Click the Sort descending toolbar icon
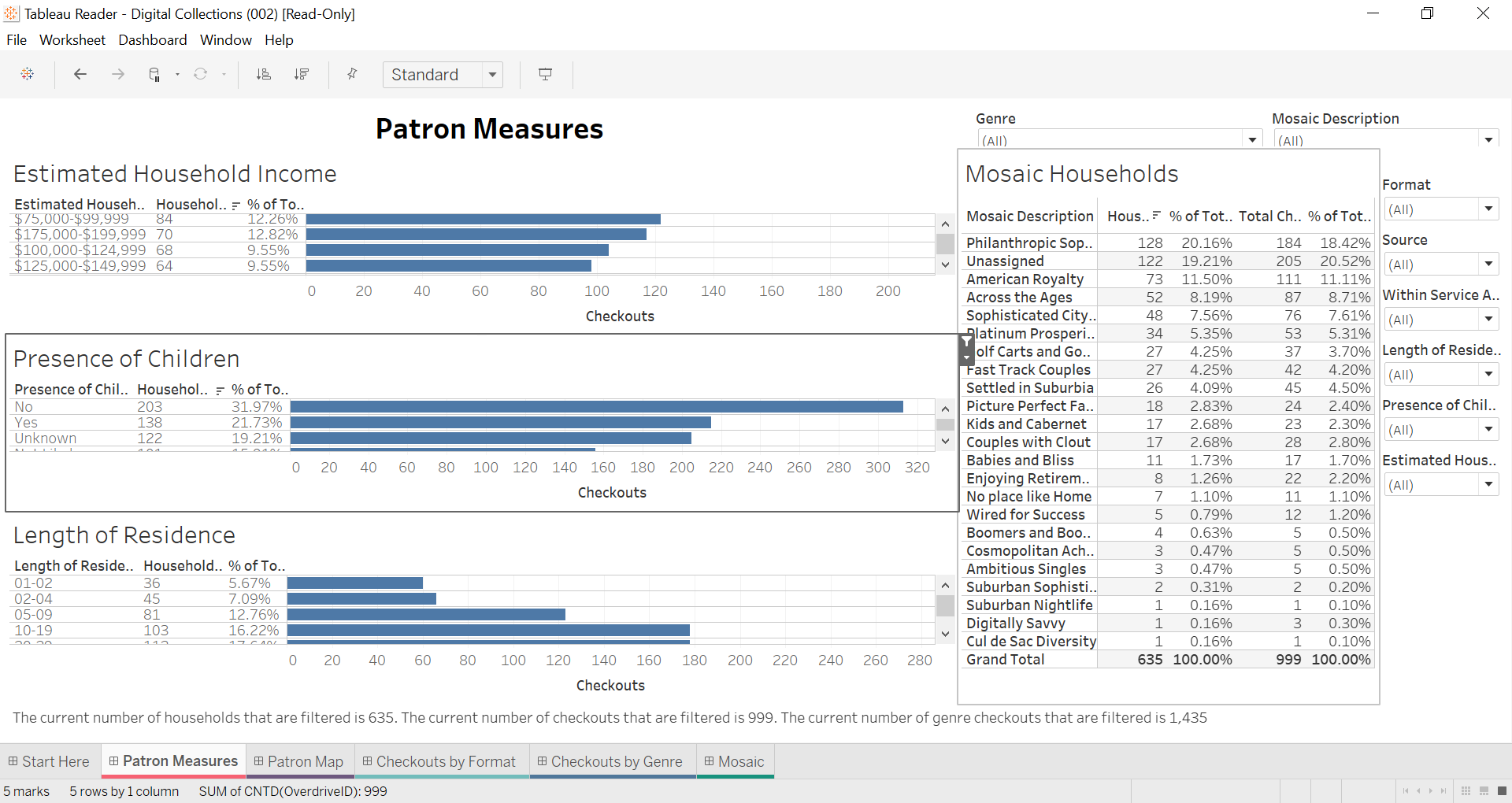The height and width of the screenshot is (803, 1512). (302, 74)
